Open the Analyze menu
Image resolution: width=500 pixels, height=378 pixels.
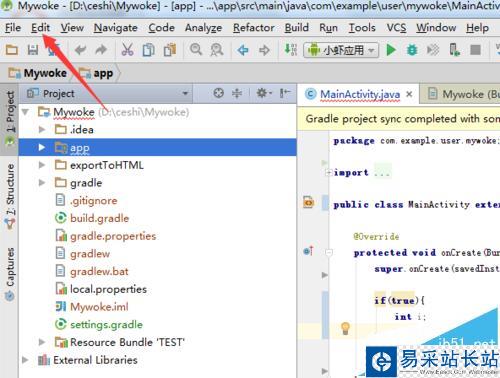click(x=203, y=28)
